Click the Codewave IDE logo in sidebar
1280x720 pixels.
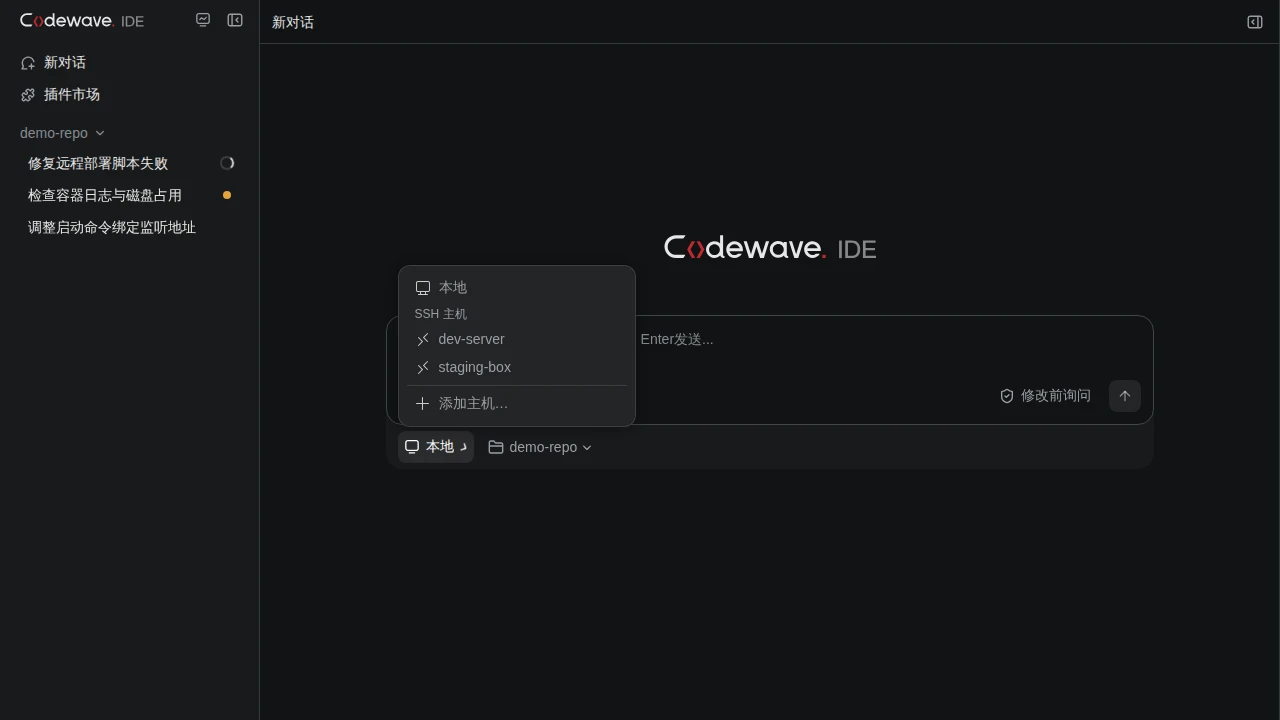point(82,21)
